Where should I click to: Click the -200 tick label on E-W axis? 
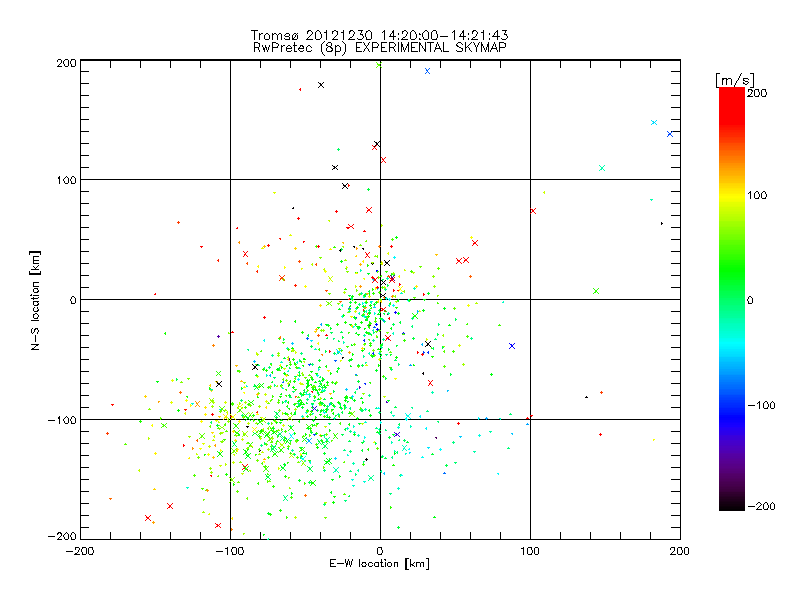pos(80,551)
